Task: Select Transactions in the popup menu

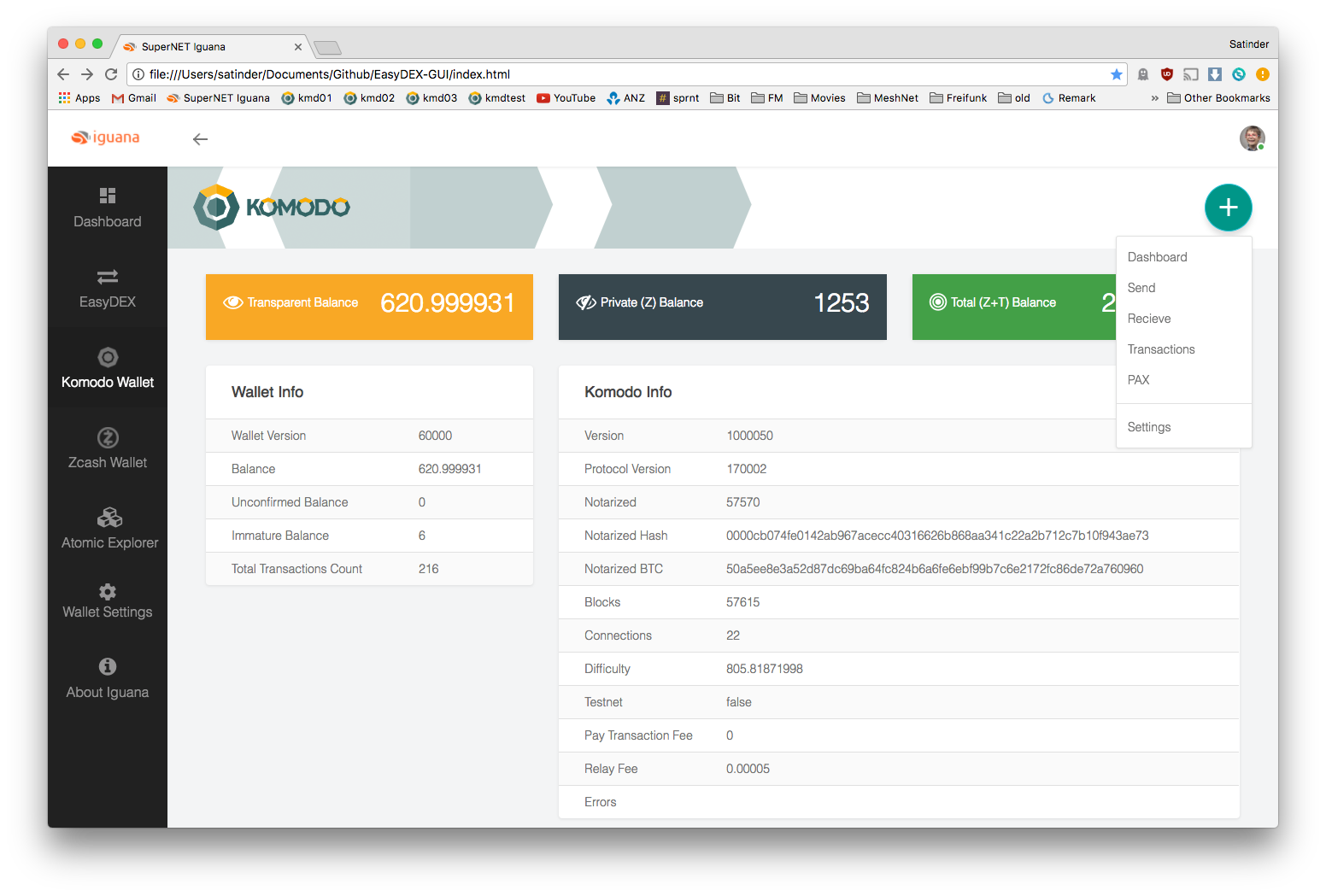Action: pos(1184,349)
